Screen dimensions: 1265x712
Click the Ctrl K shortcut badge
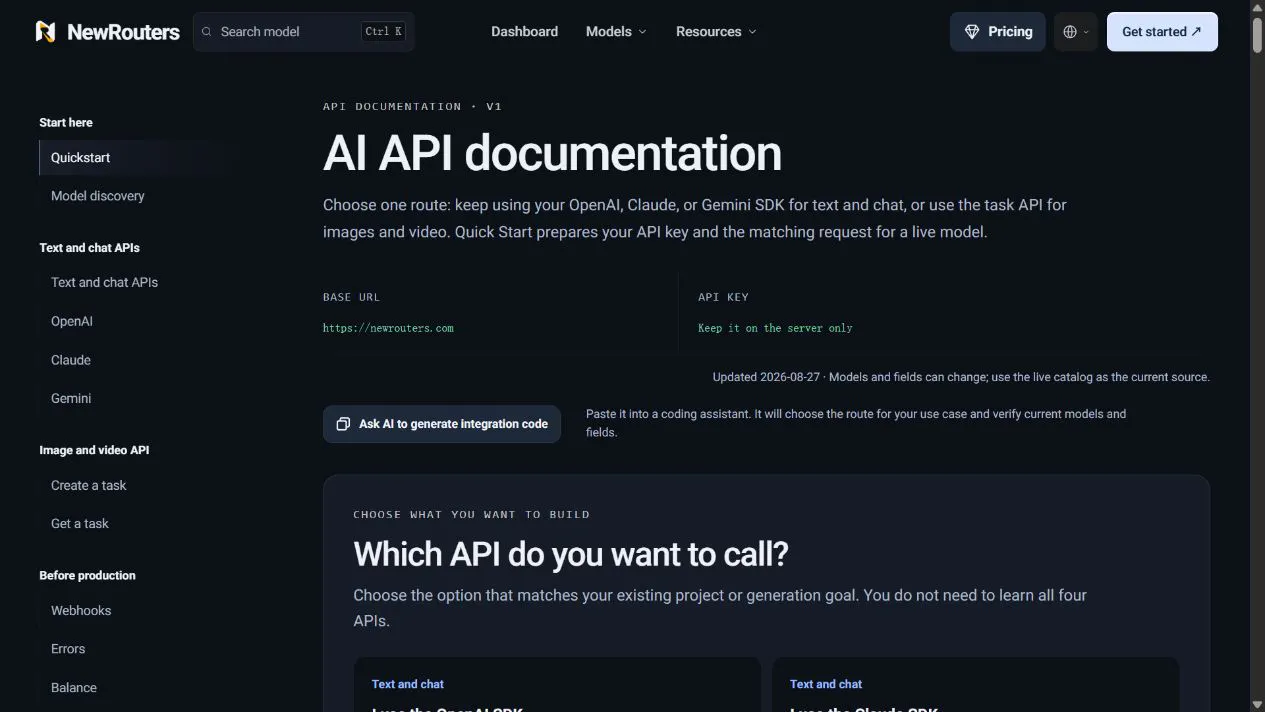384,32
